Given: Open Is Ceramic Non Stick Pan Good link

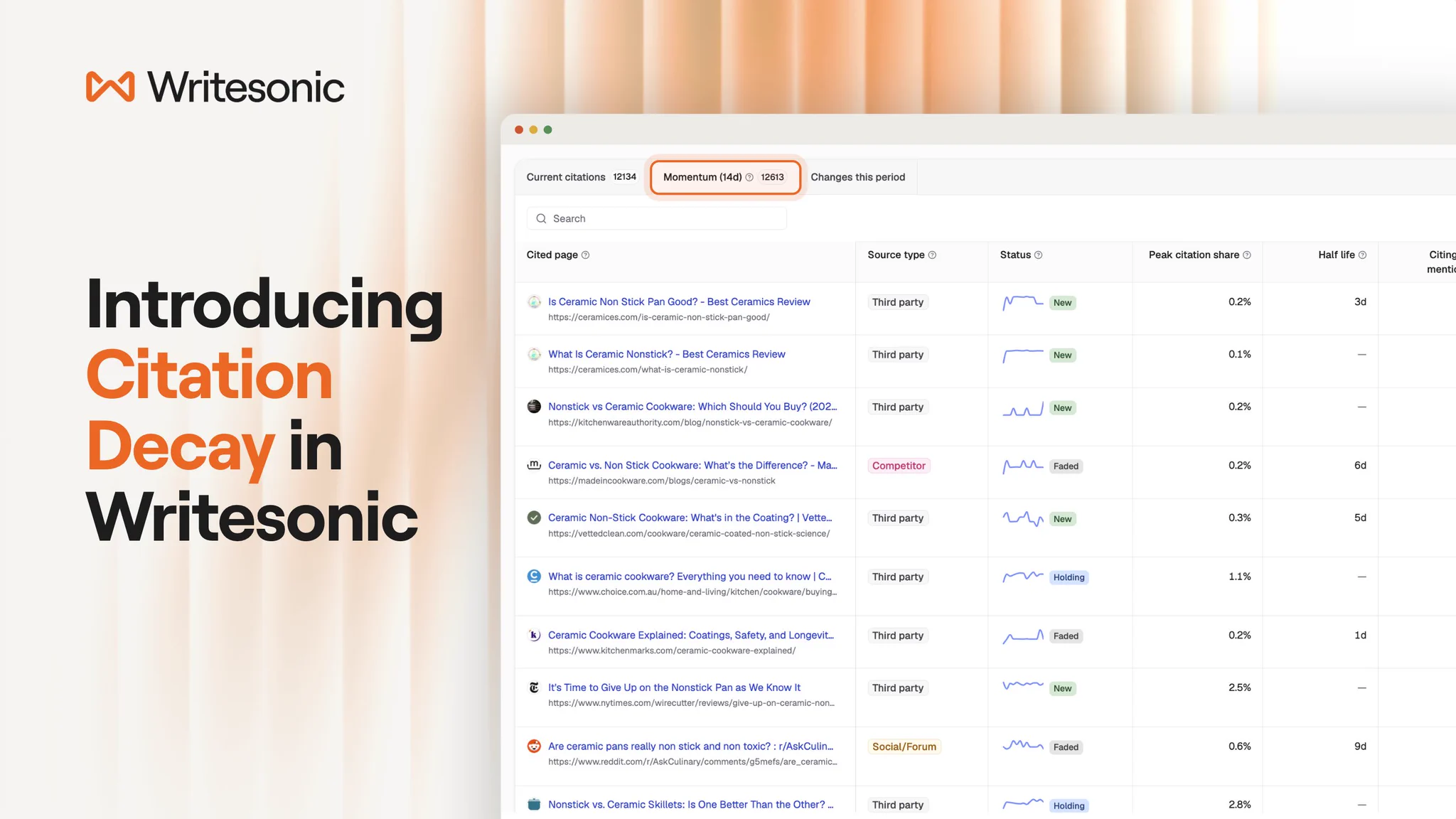Looking at the screenshot, I should 679,302.
